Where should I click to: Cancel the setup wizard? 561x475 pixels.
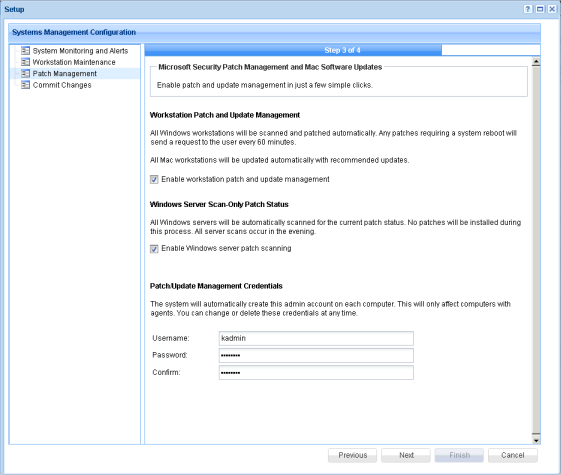(x=513, y=455)
